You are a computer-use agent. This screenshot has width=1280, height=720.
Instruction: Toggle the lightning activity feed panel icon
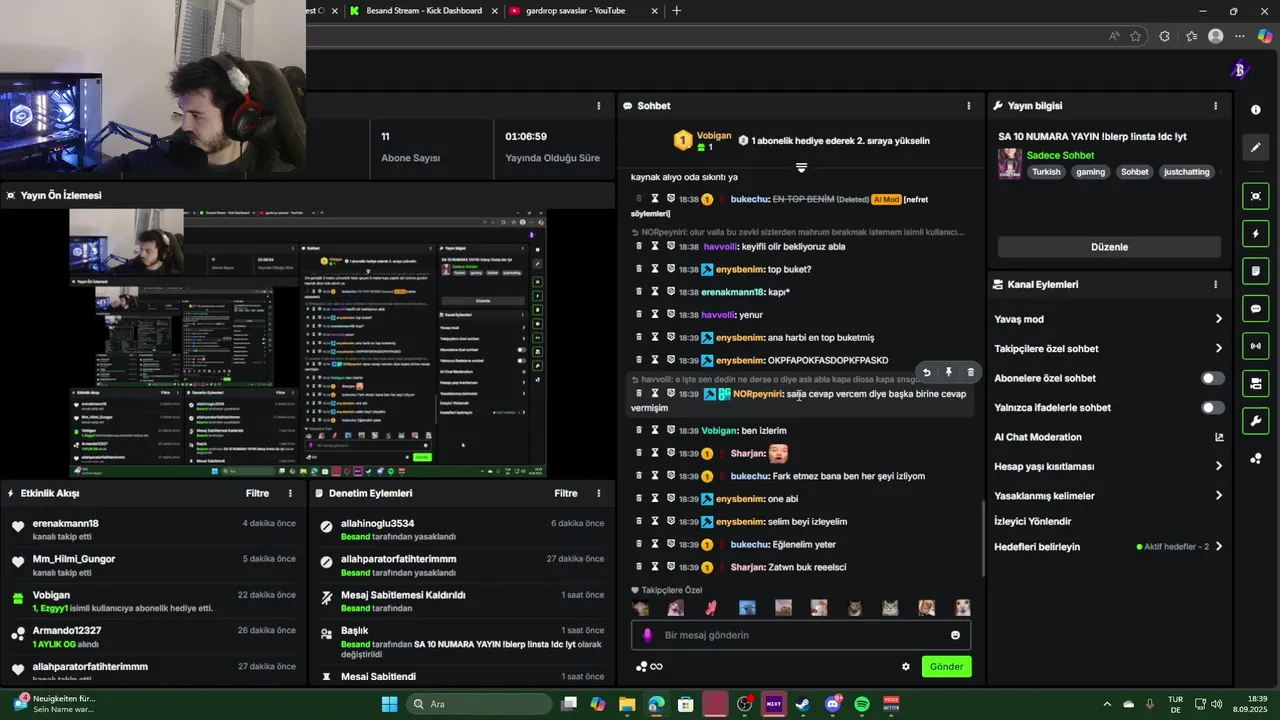pos(1256,234)
